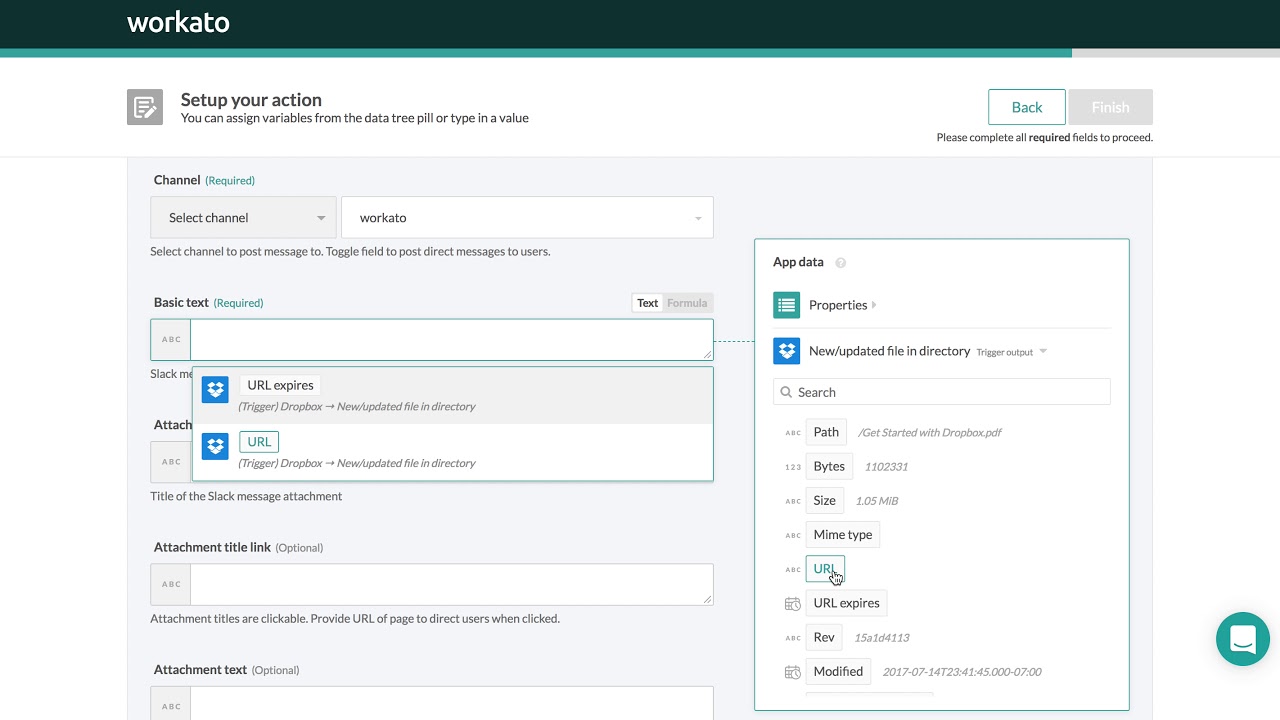Click the ABC type icon beside Rev
The image size is (1280, 720).
point(793,638)
